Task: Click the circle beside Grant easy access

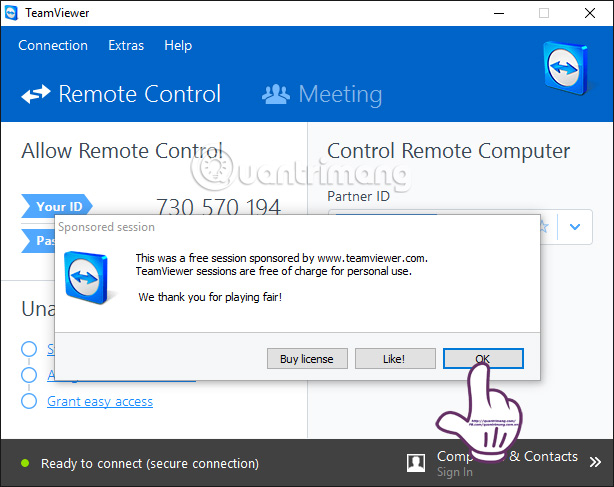Action: pyautogui.click(x=29, y=401)
